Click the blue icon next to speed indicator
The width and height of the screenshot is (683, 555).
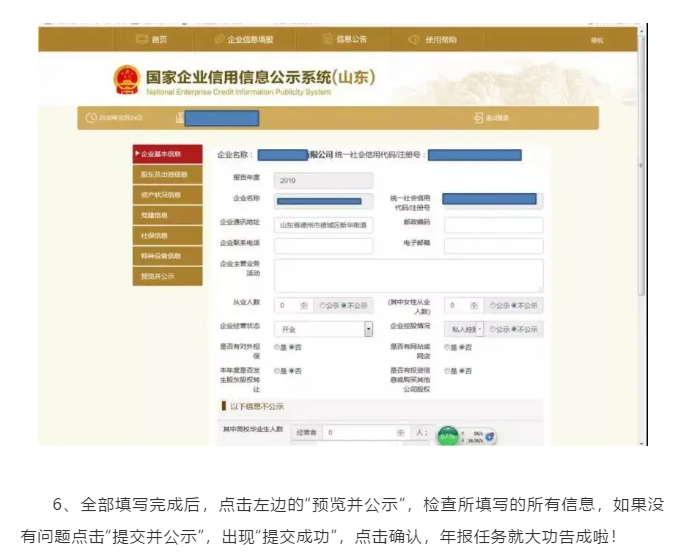(x=490, y=437)
